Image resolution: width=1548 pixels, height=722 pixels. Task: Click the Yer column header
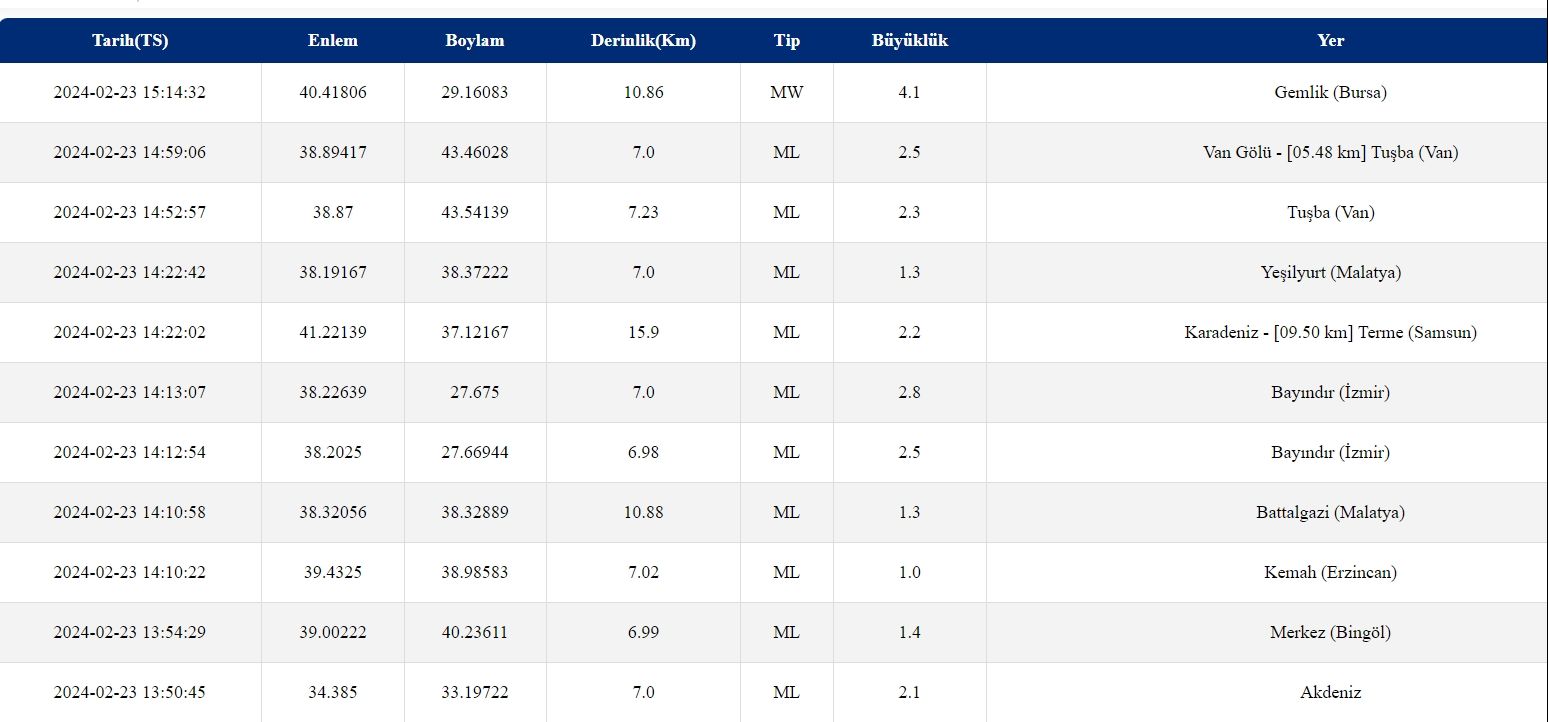[x=1330, y=41]
